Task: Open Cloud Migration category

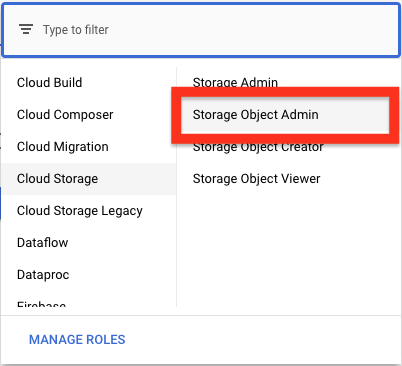Action: point(89,147)
